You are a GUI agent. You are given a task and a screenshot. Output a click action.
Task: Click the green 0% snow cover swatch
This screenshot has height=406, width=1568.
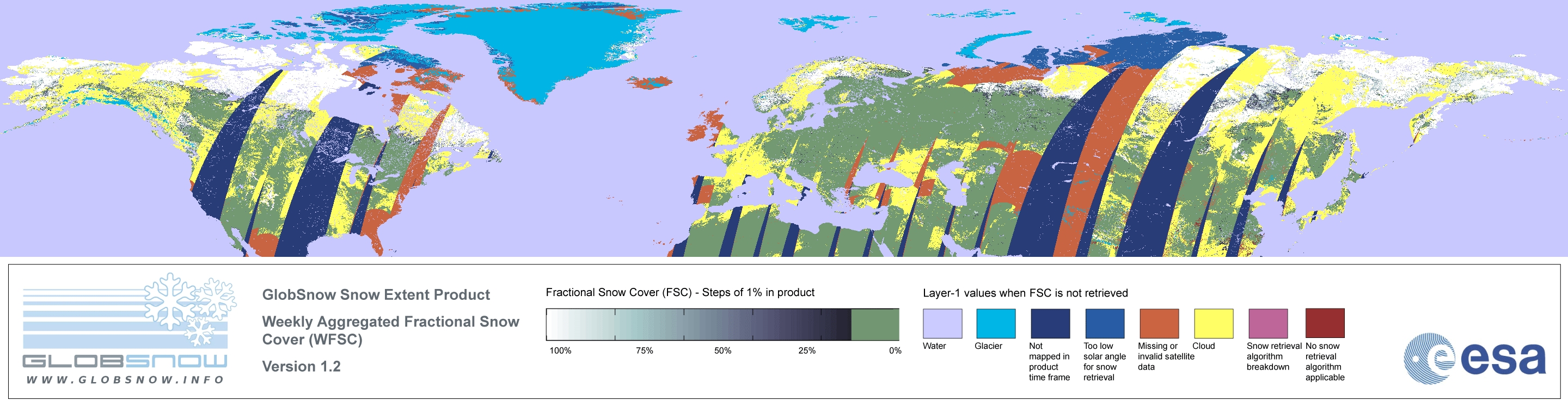pos(875,324)
